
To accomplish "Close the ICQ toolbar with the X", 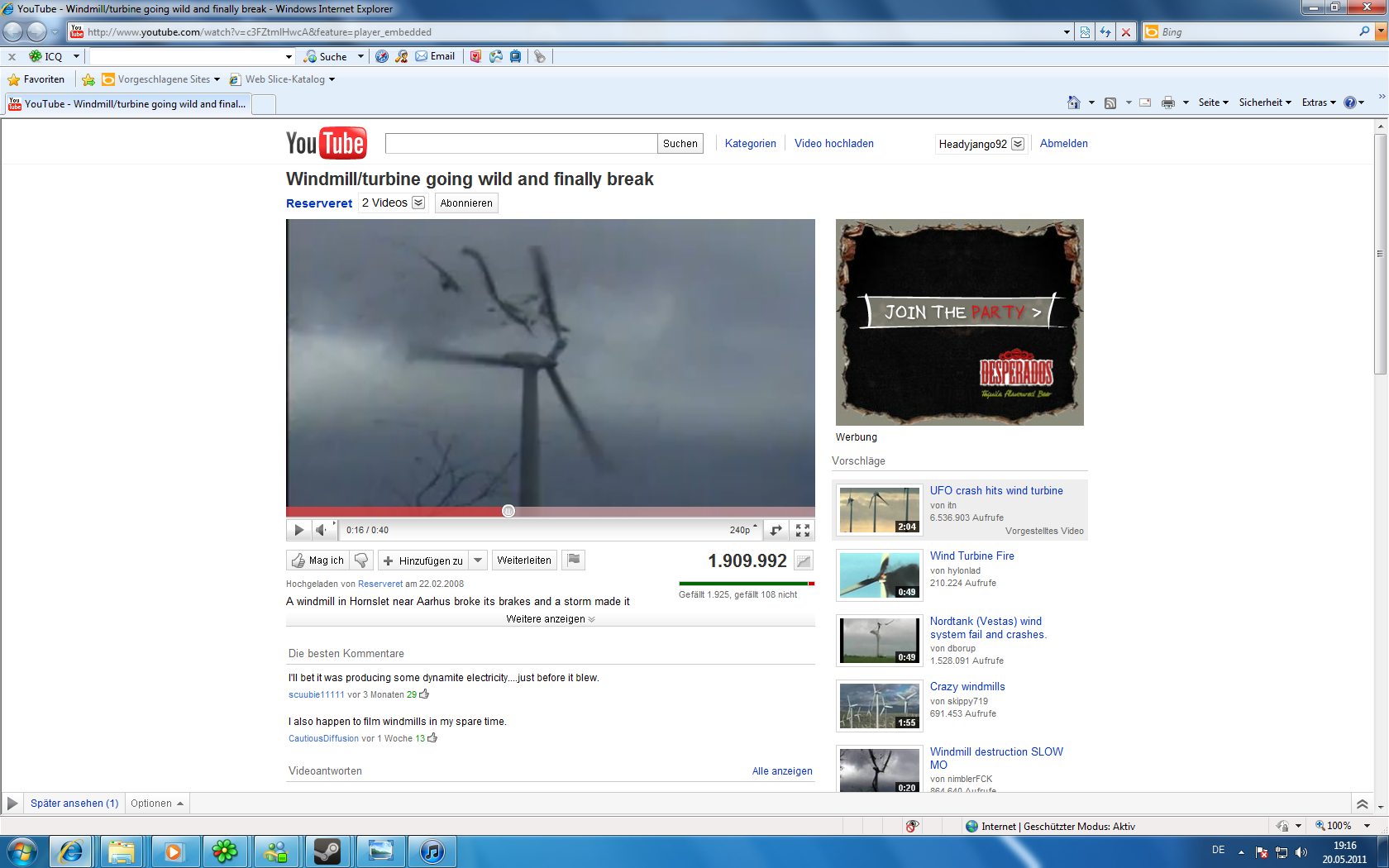I will point(12,56).
